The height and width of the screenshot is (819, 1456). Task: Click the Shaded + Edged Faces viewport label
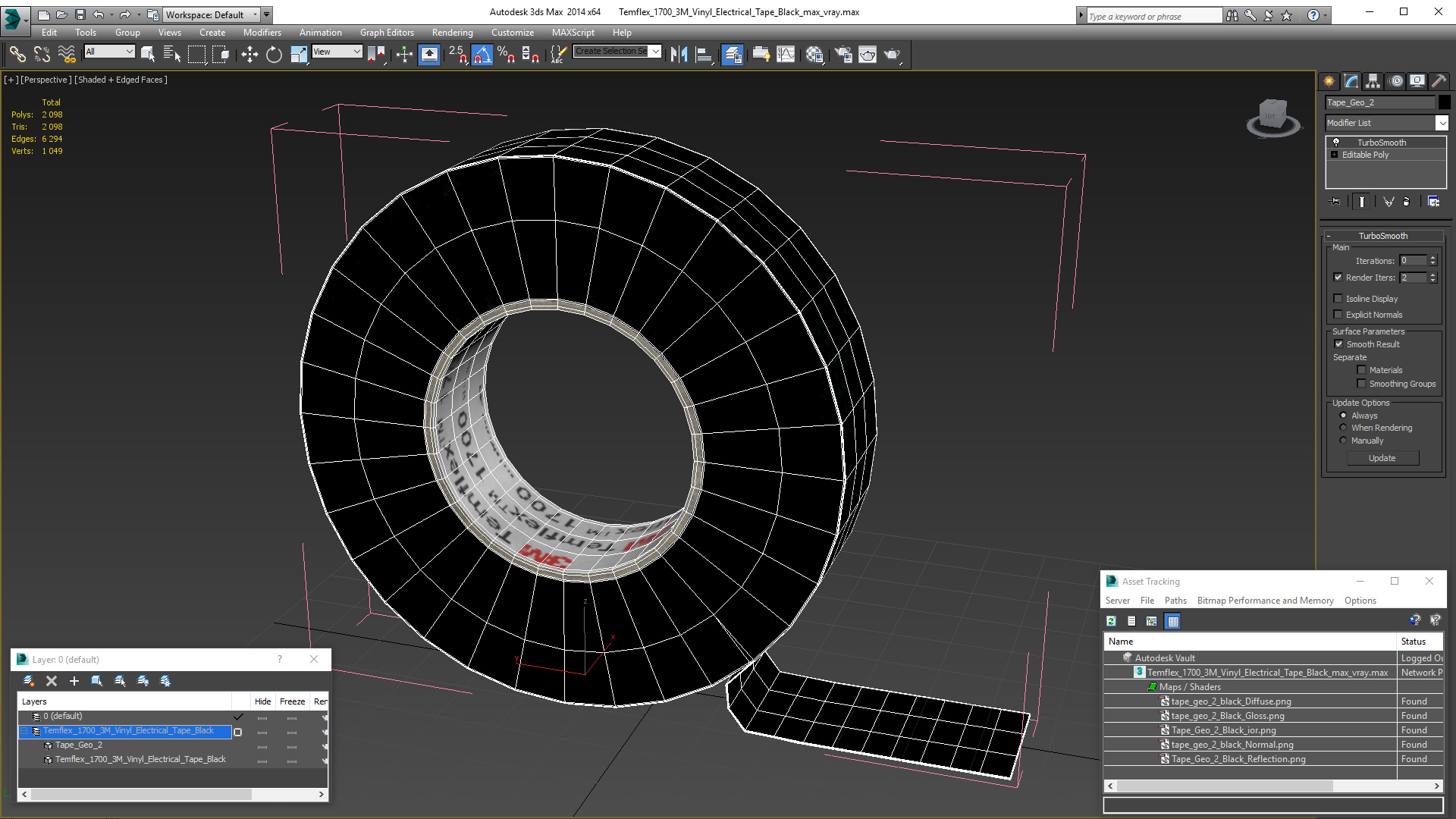point(121,80)
